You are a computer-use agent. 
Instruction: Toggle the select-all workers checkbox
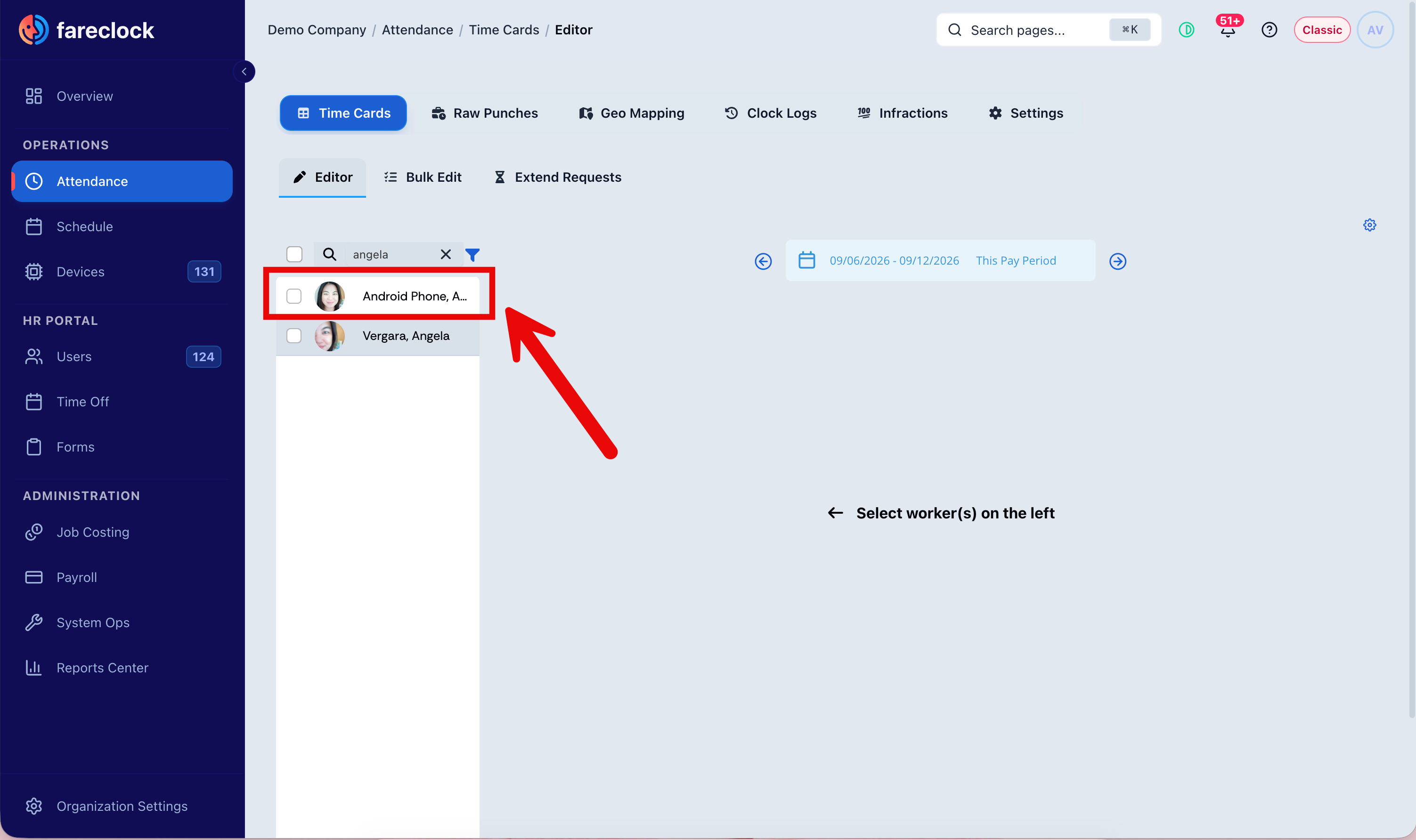pos(294,254)
